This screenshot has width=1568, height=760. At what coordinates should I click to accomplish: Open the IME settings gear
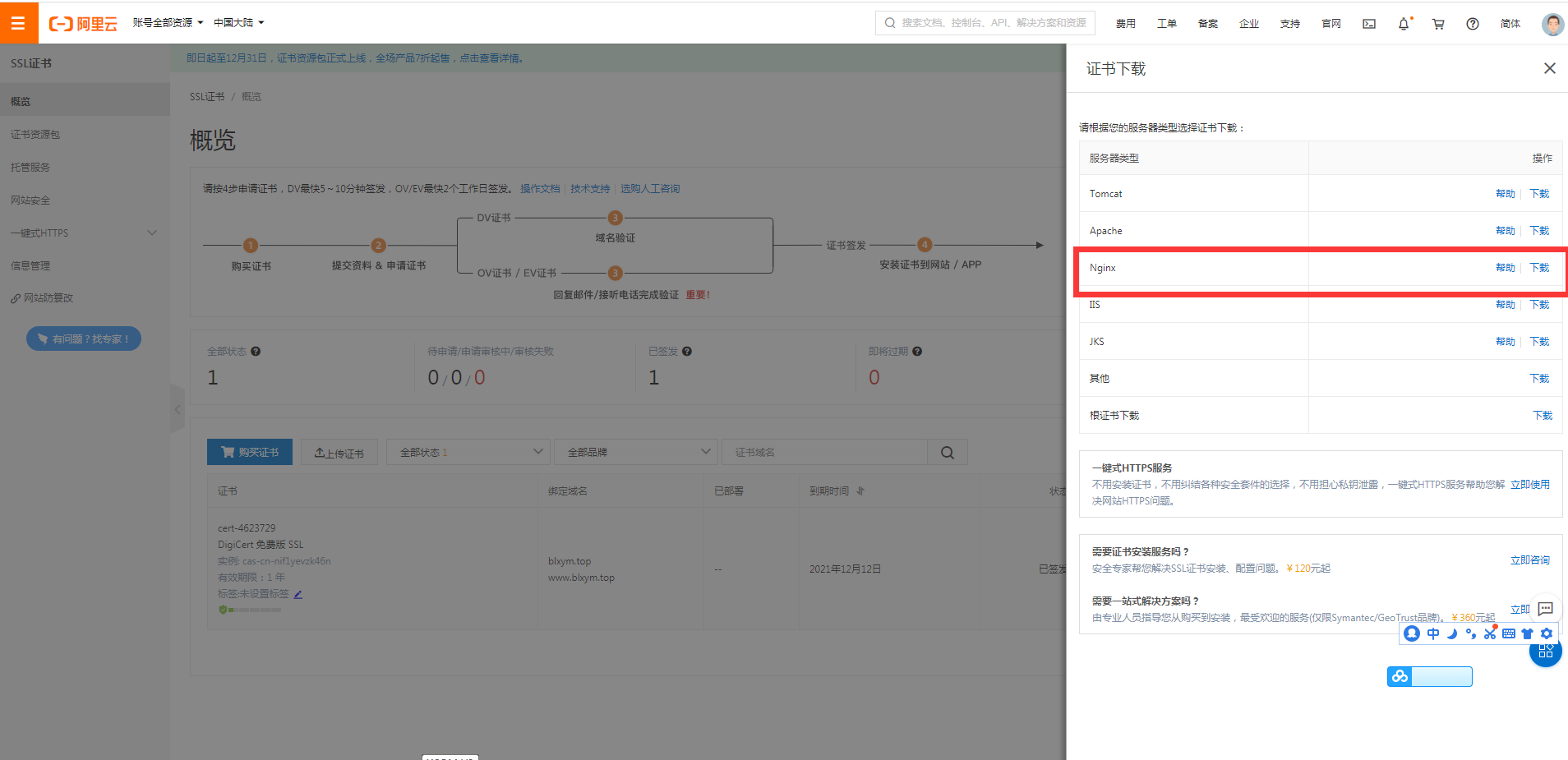click(x=1547, y=633)
